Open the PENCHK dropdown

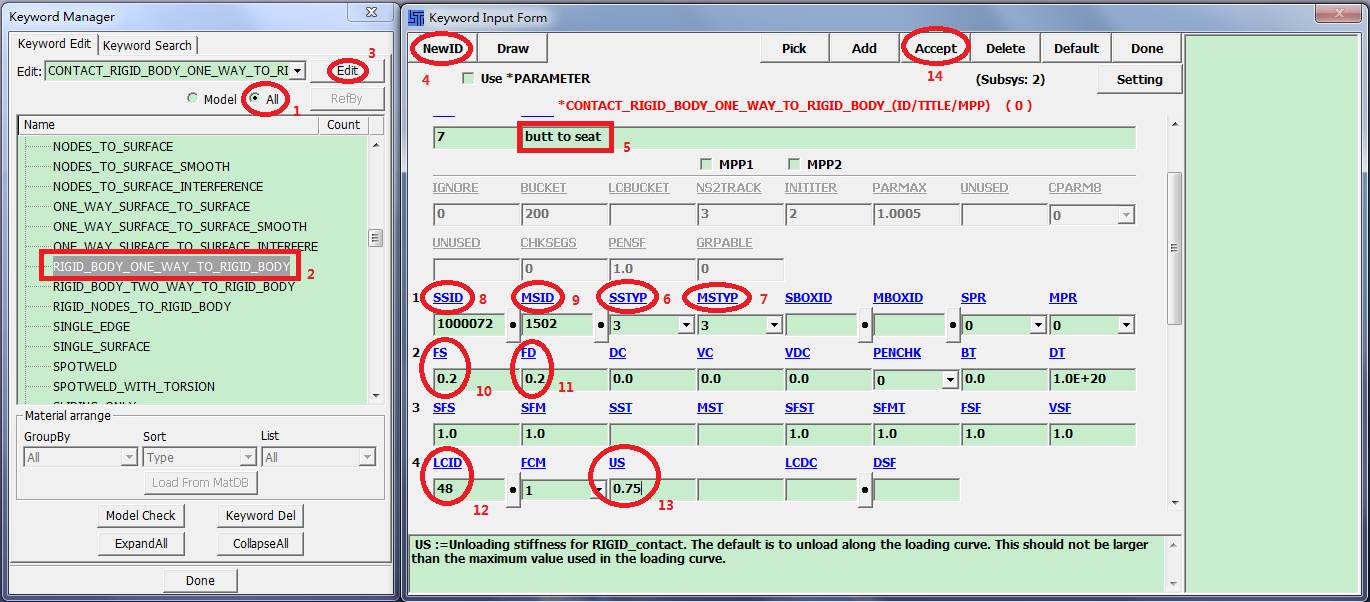[x=949, y=380]
